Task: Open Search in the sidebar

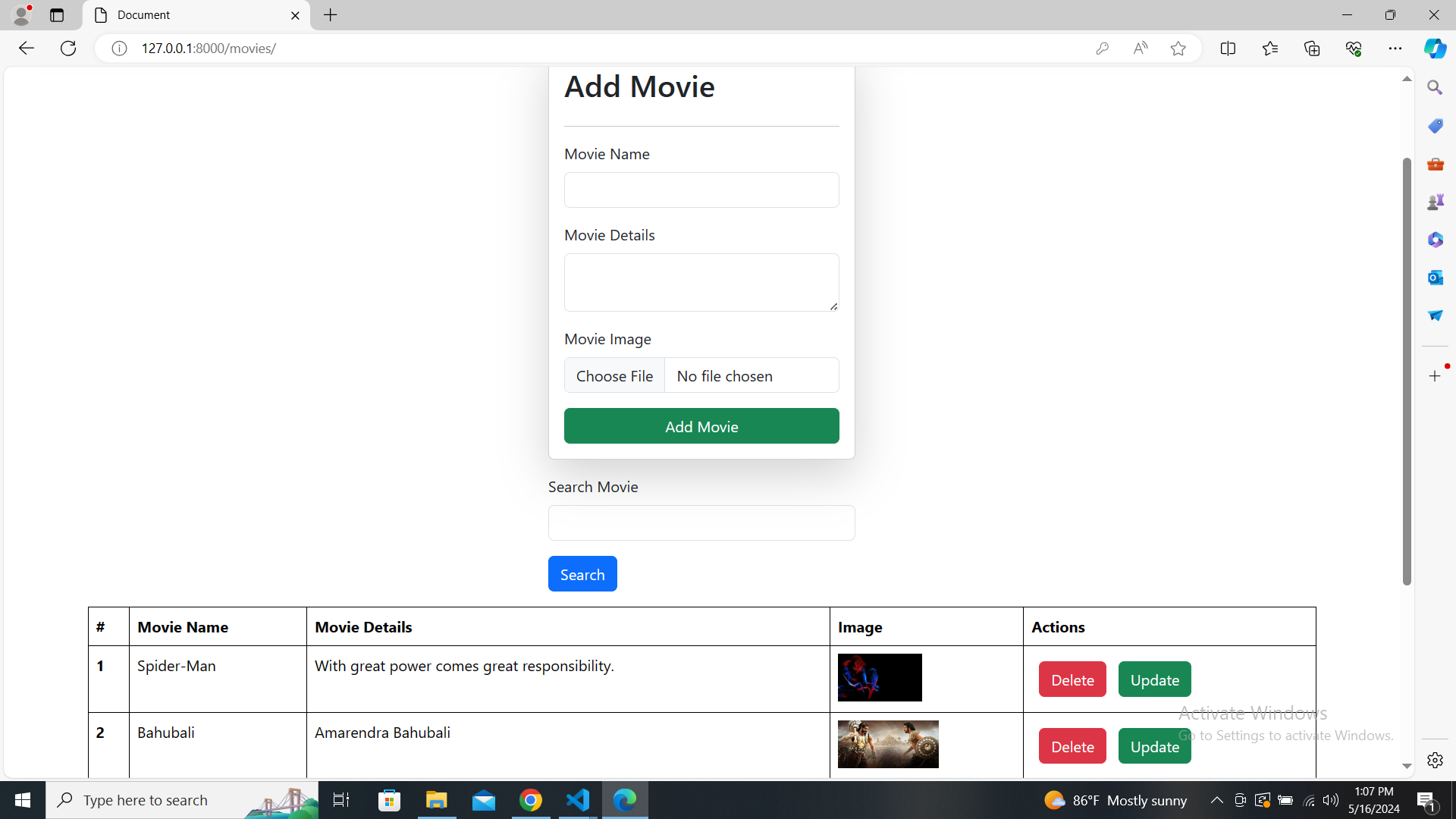Action: coord(1435,86)
